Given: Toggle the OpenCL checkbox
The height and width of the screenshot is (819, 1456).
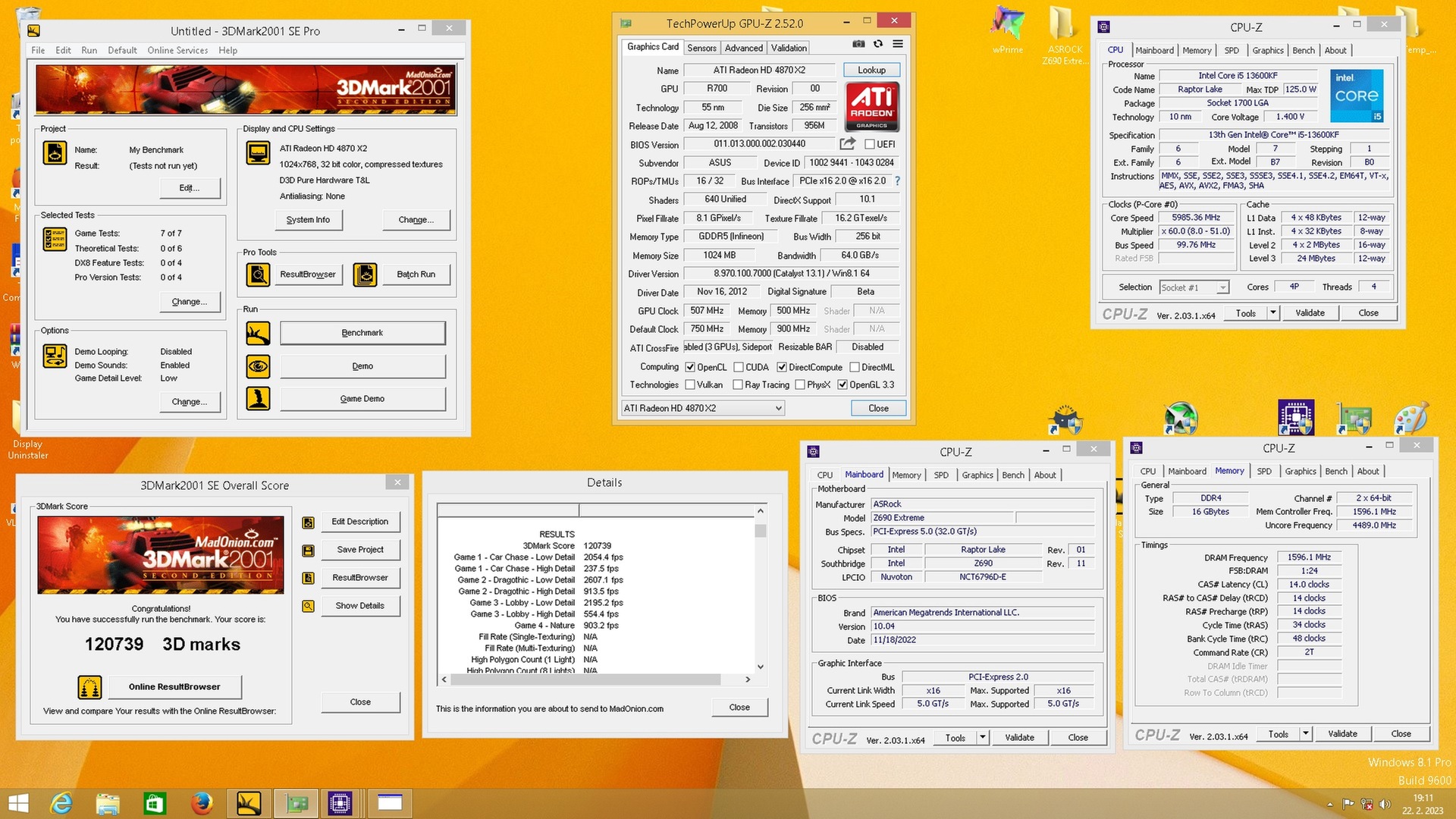Looking at the screenshot, I should click(x=690, y=367).
